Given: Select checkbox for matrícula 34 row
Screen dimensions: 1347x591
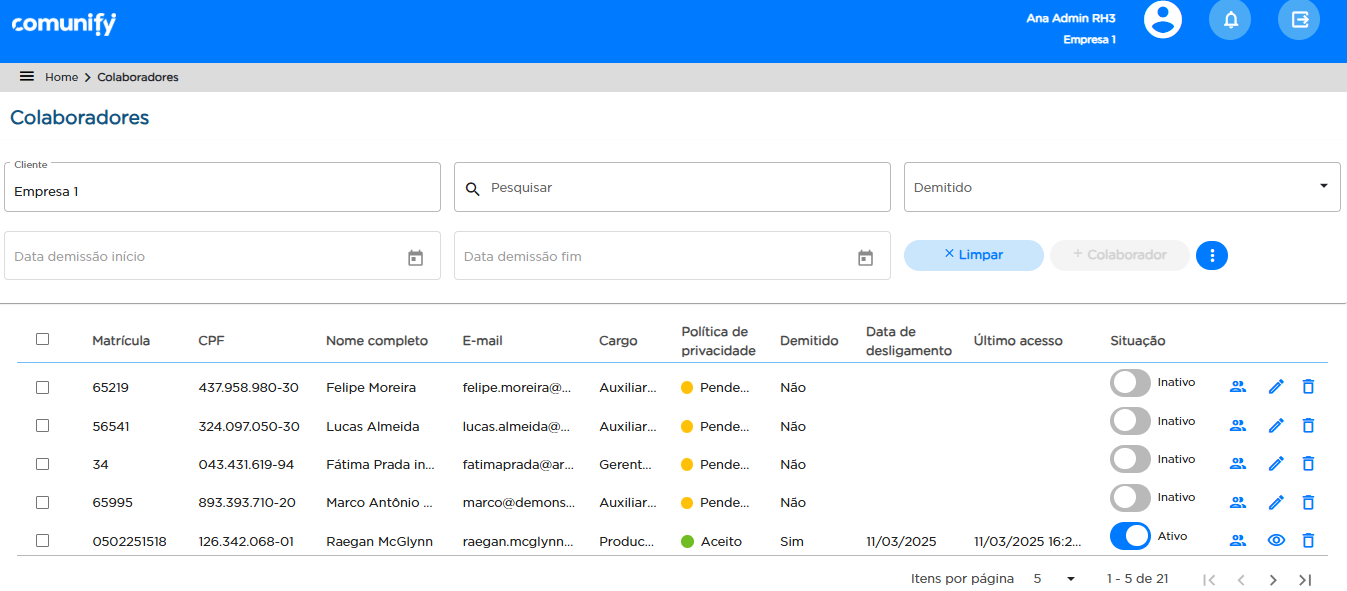Looking at the screenshot, I should point(42,464).
